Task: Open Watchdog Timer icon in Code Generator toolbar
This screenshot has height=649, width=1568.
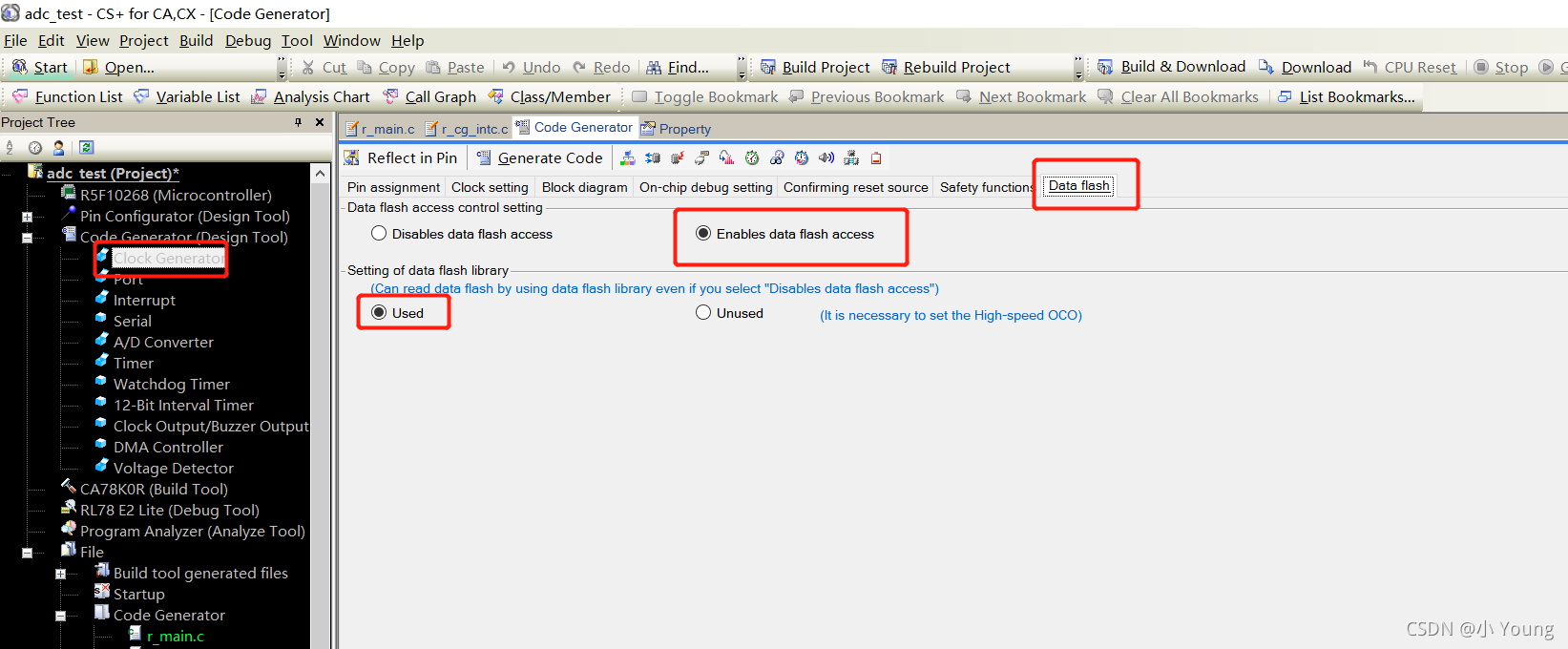Action: [x=777, y=158]
